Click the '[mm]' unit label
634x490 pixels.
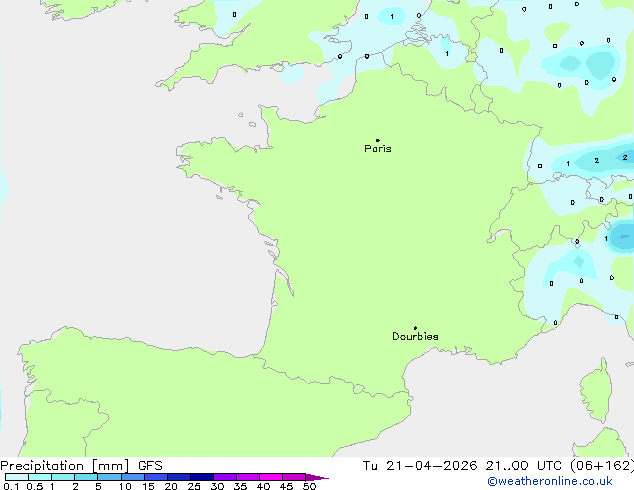pyautogui.click(x=110, y=466)
